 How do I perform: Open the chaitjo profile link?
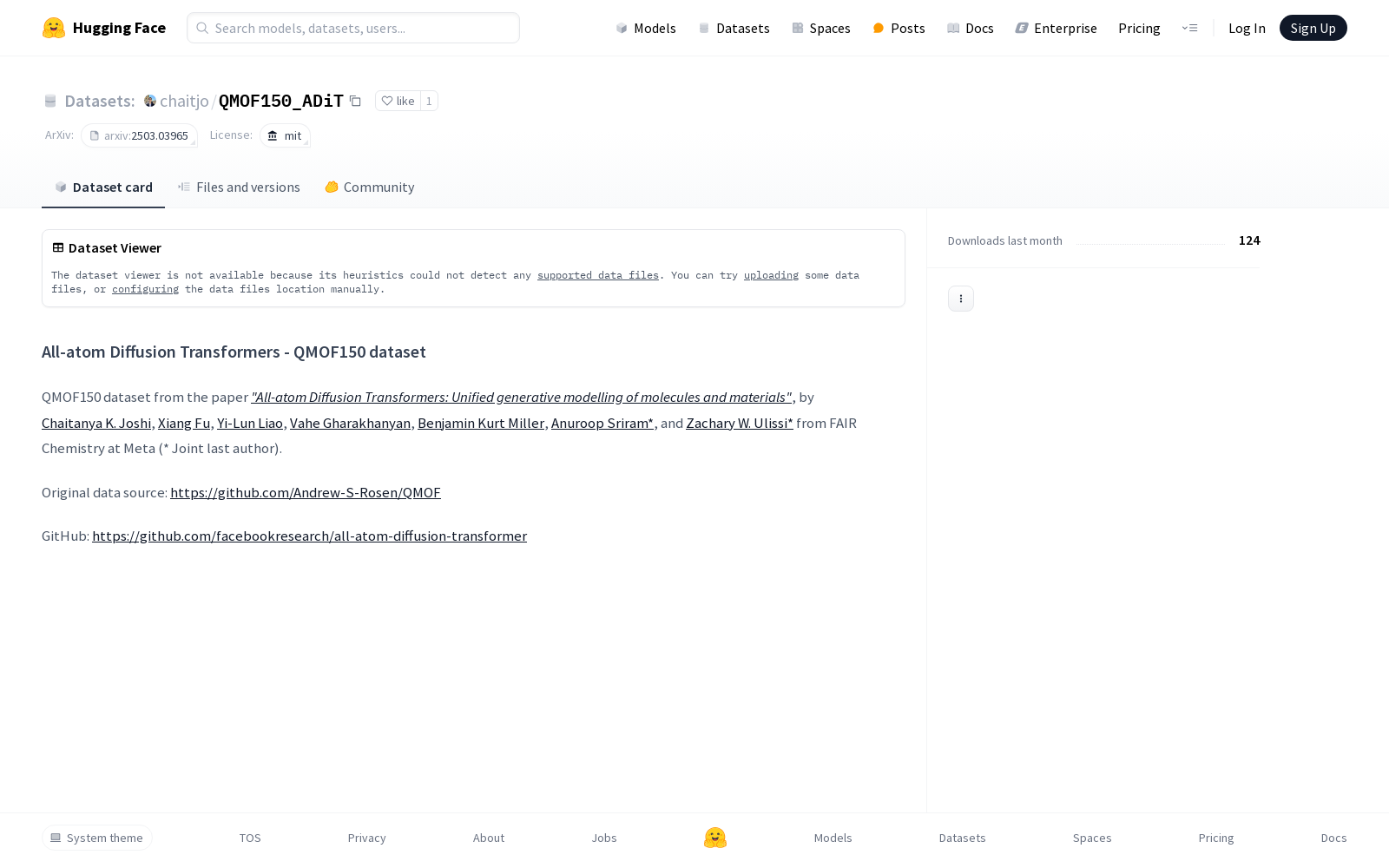pos(184,101)
